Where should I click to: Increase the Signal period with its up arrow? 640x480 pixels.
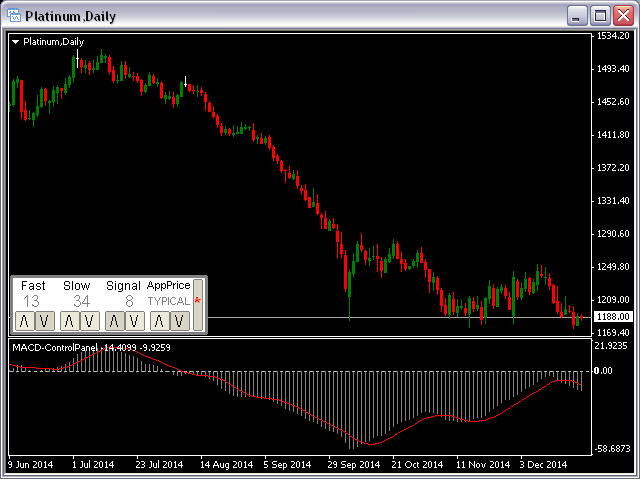(114, 321)
